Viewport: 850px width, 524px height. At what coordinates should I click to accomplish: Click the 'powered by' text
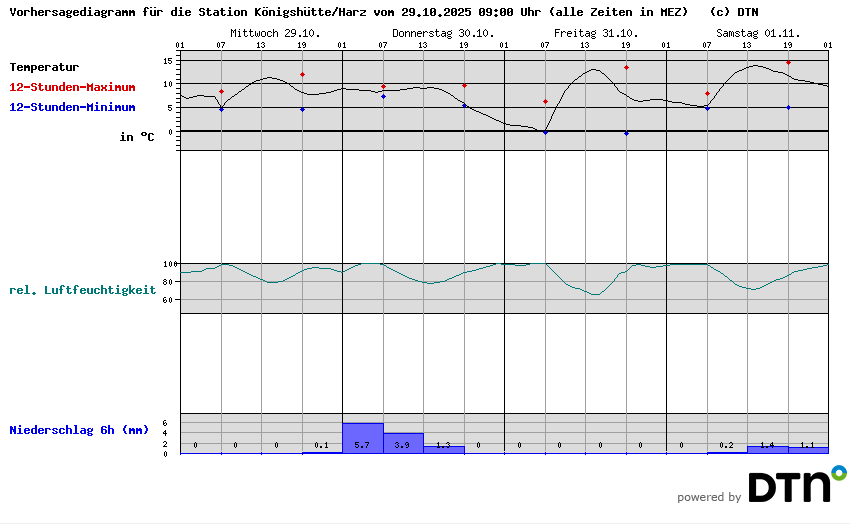(709, 497)
